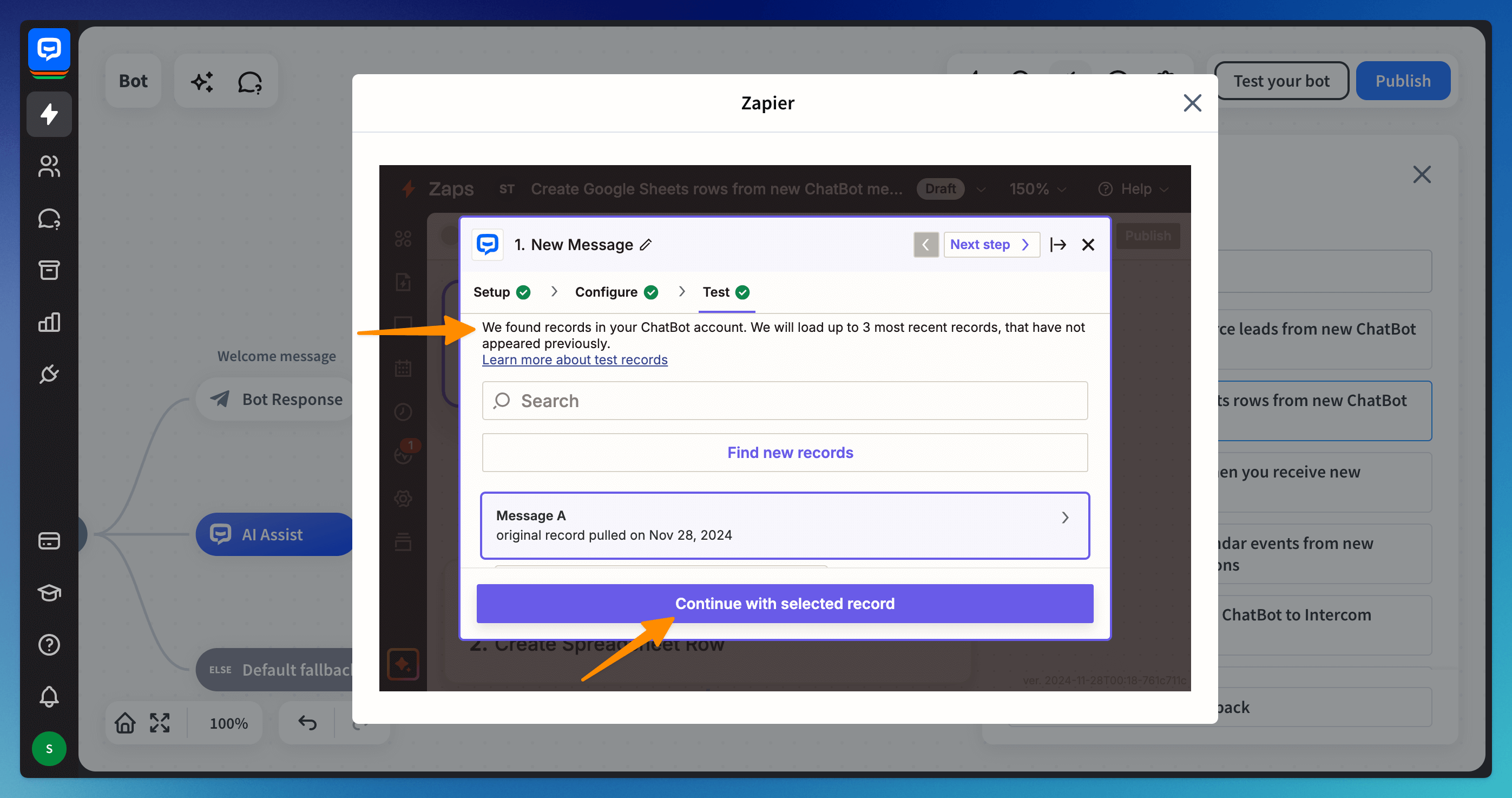Close the Zapier modal dialog
Image resolution: width=1512 pixels, height=798 pixels.
(1192, 103)
